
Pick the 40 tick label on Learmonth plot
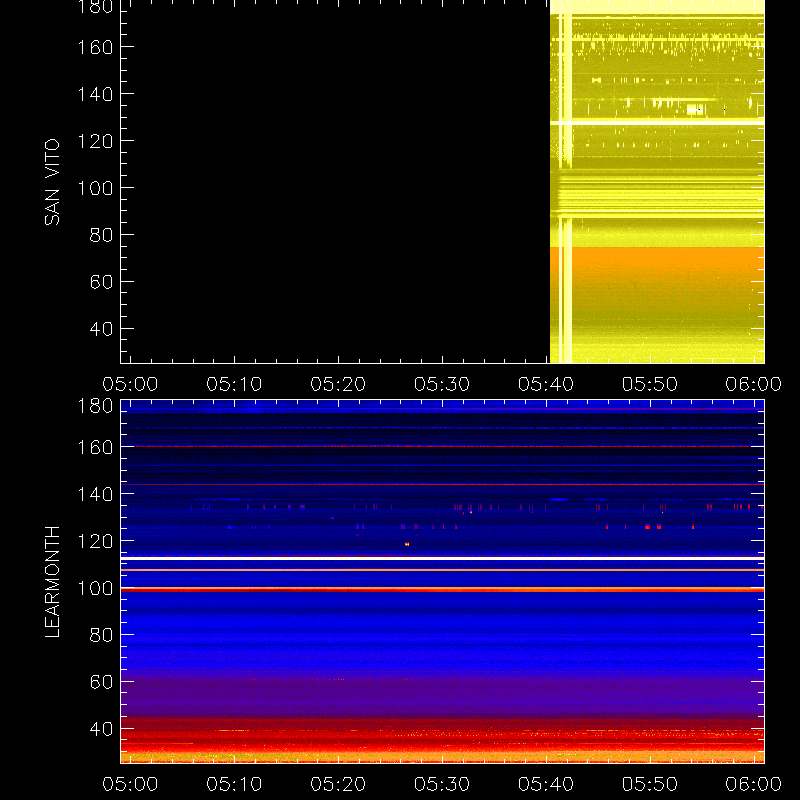tap(101, 729)
